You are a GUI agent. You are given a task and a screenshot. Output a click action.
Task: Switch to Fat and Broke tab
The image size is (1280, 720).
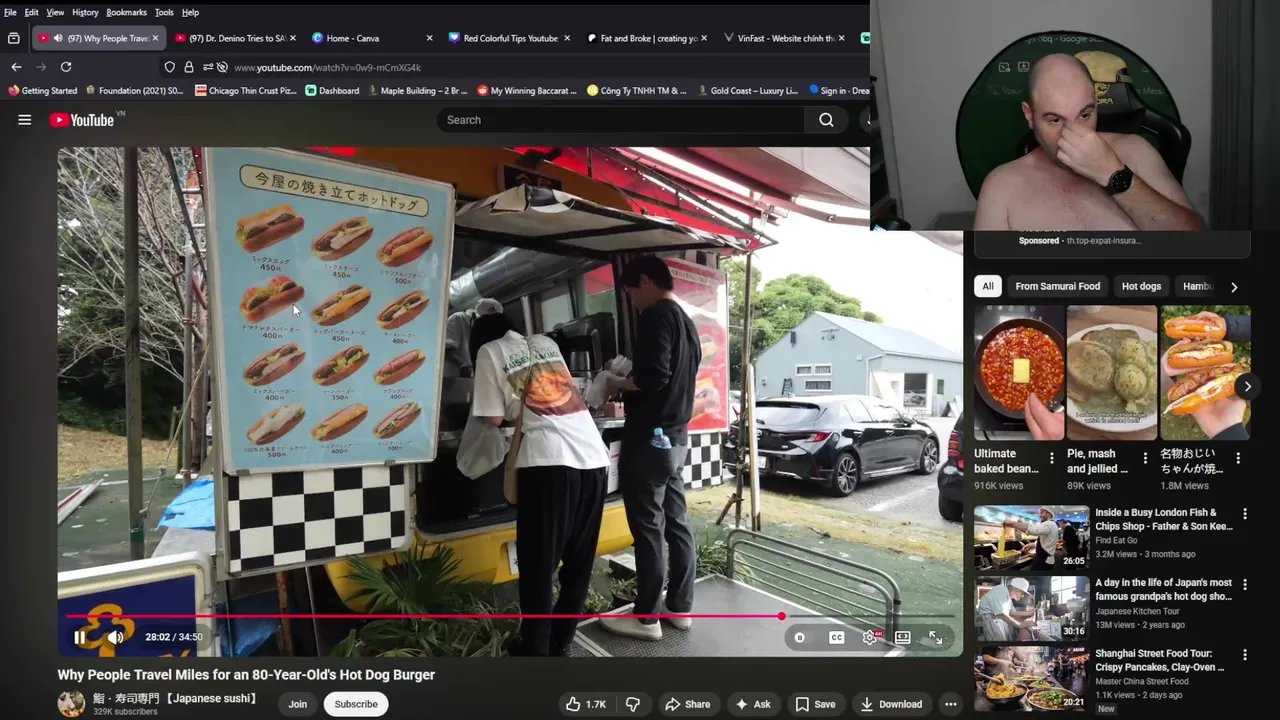click(x=646, y=38)
